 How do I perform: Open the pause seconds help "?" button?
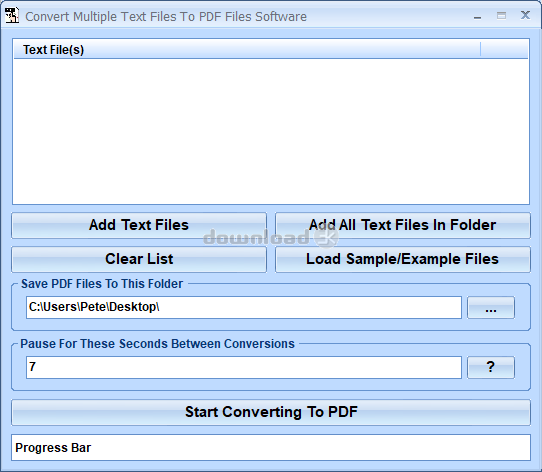(491, 367)
